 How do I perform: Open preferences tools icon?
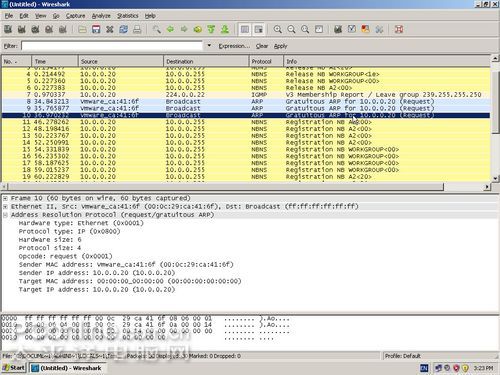click(379, 29)
